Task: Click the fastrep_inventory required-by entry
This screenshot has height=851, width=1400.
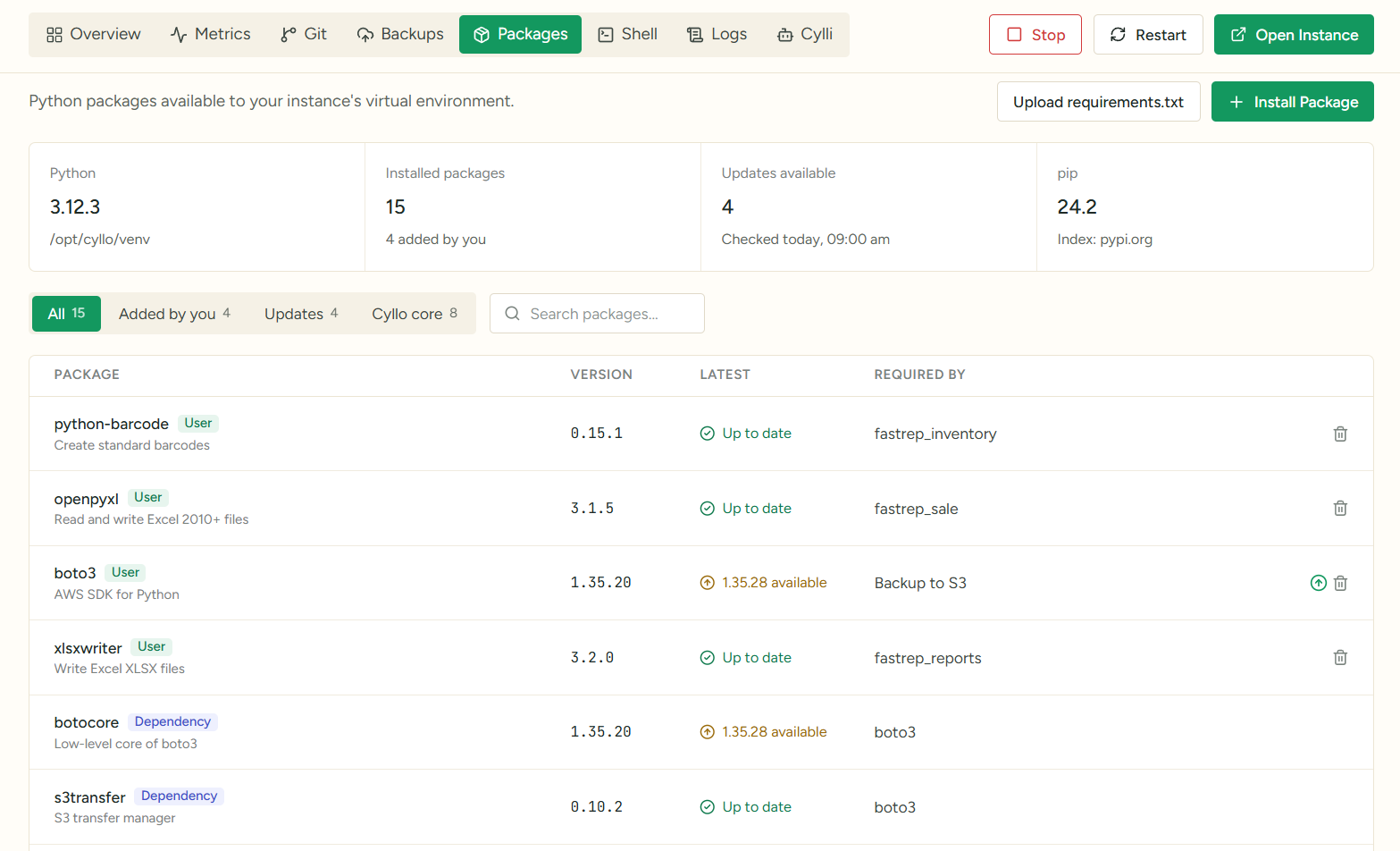Action: 935,434
